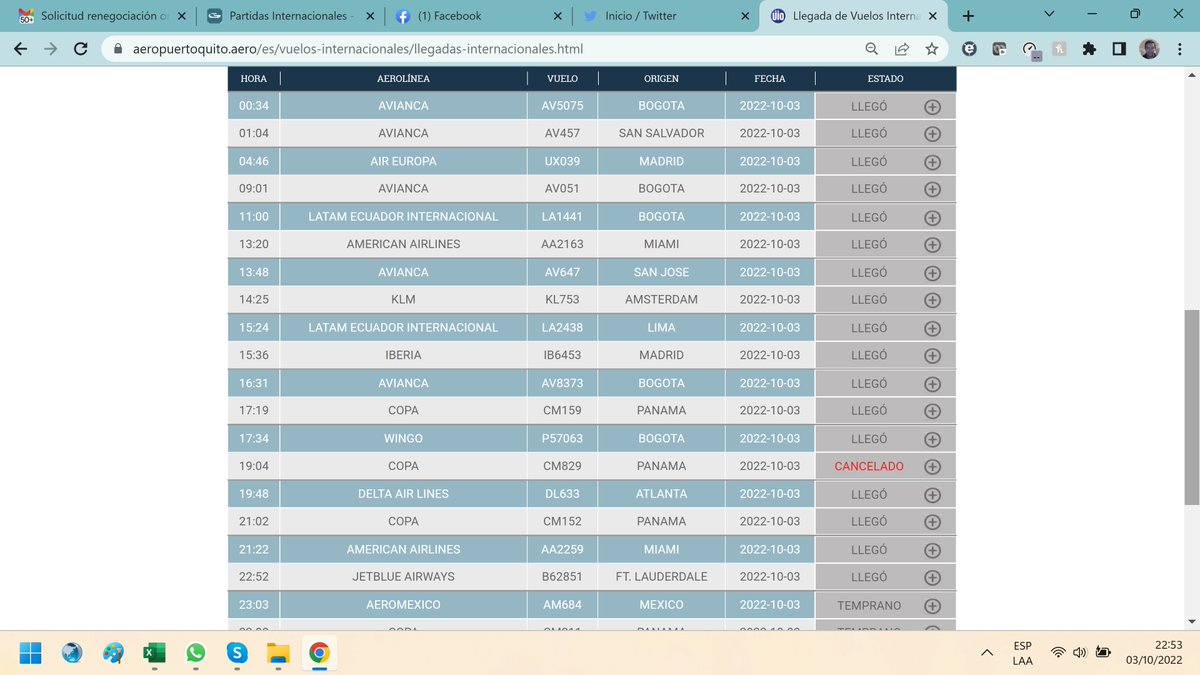Expand details for flight AV457 from San Salvador

click(932, 134)
